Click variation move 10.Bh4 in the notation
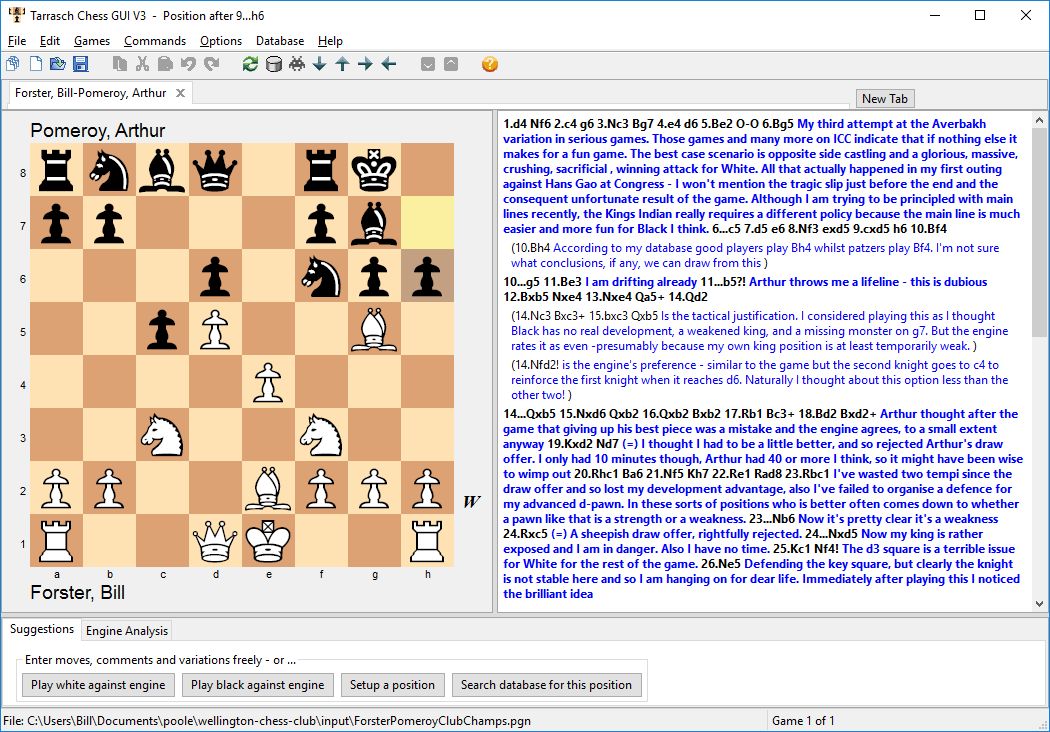1050x732 pixels. click(531, 248)
